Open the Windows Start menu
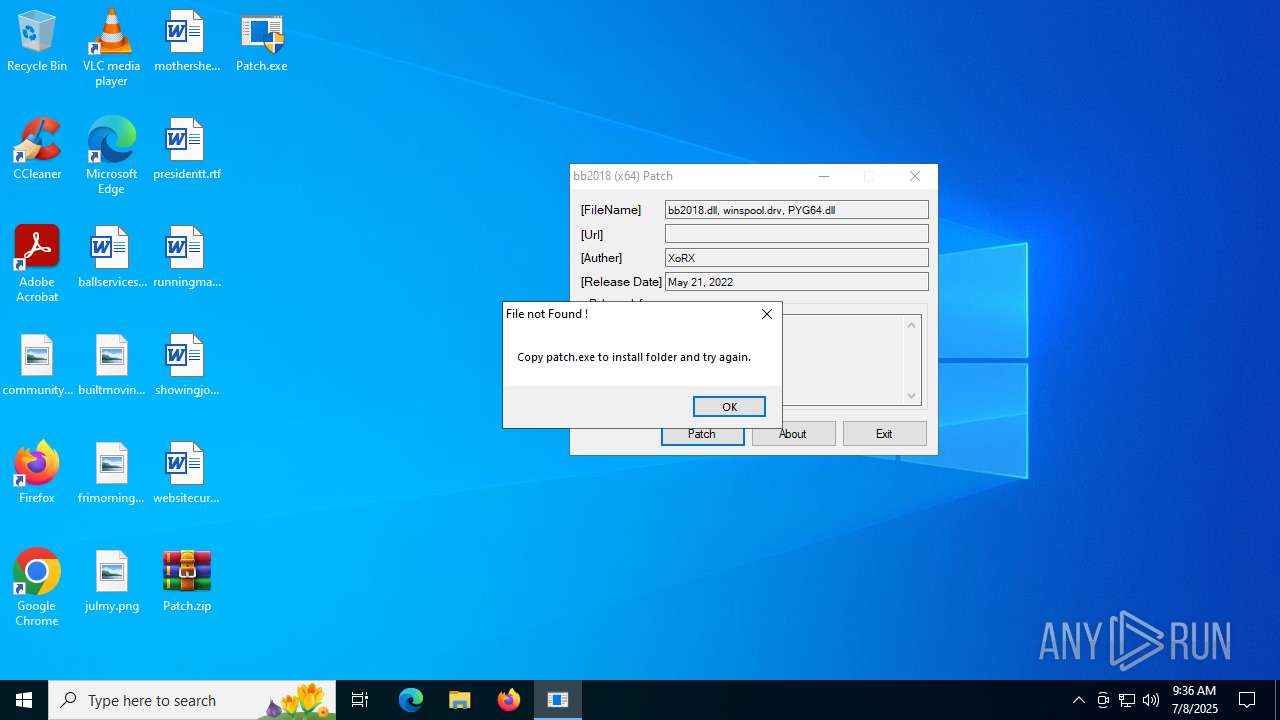The image size is (1280, 720). tap(24, 700)
